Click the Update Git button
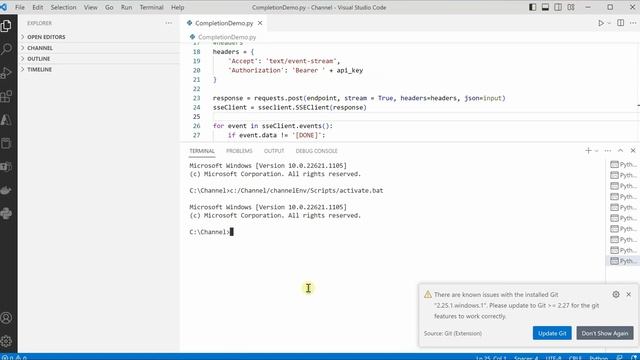This screenshot has width=640, height=360. [552, 333]
